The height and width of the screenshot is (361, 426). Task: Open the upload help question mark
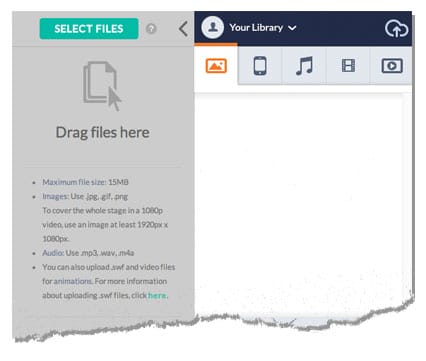tap(151, 29)
